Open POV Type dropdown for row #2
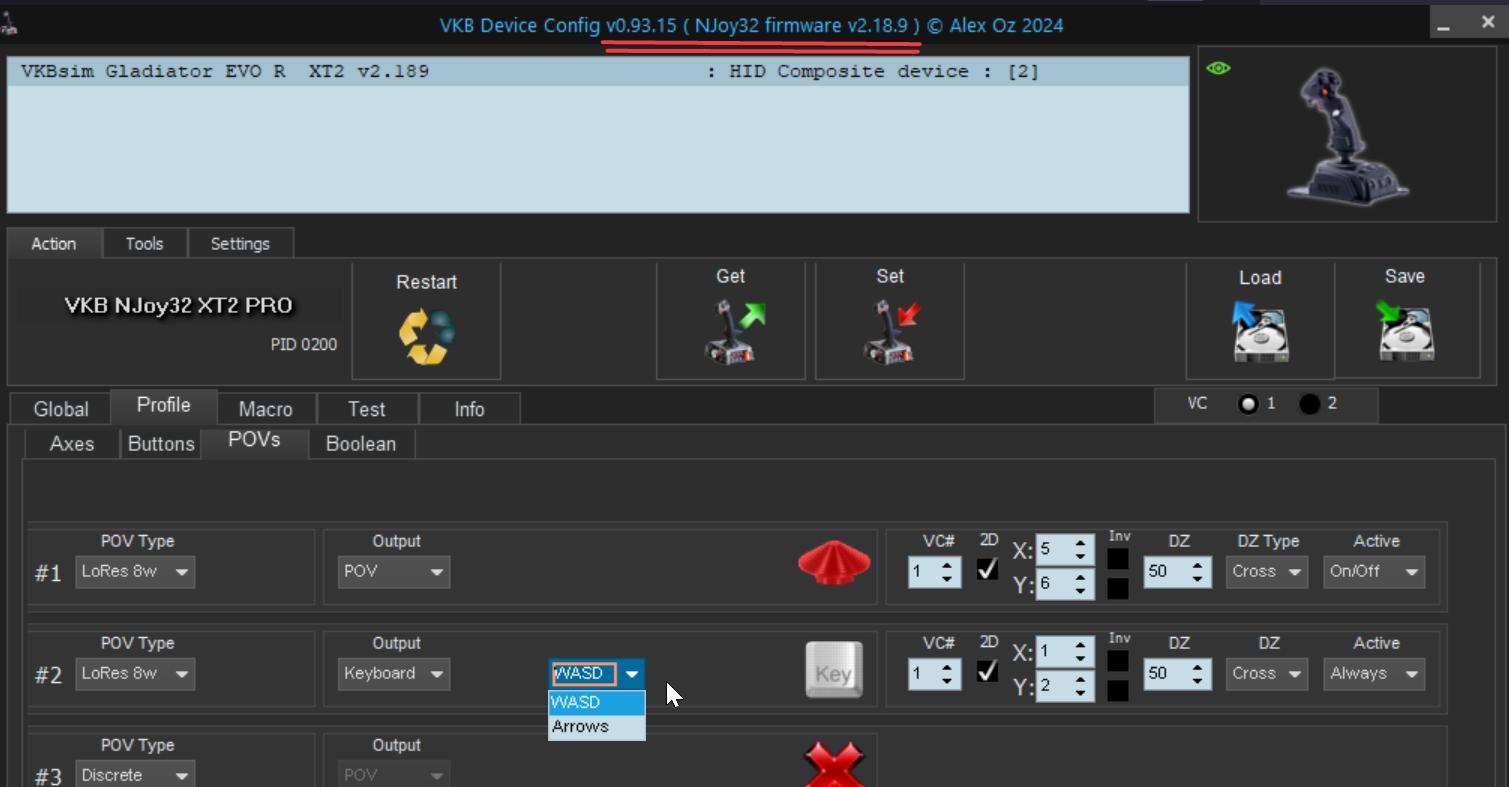Viewport: 1509px width, 787px height. (x=135, y=674)
